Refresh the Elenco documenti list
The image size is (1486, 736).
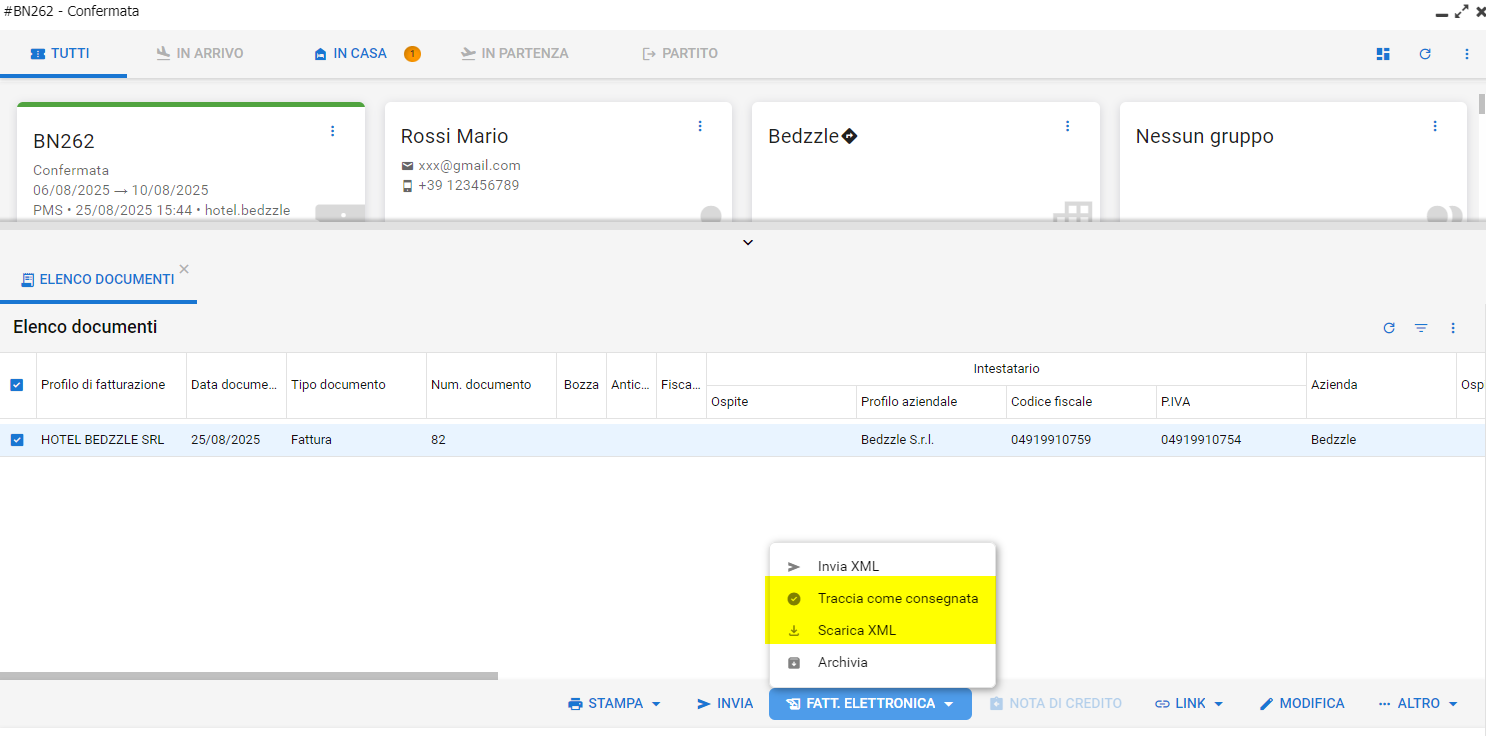(1389, 328)
